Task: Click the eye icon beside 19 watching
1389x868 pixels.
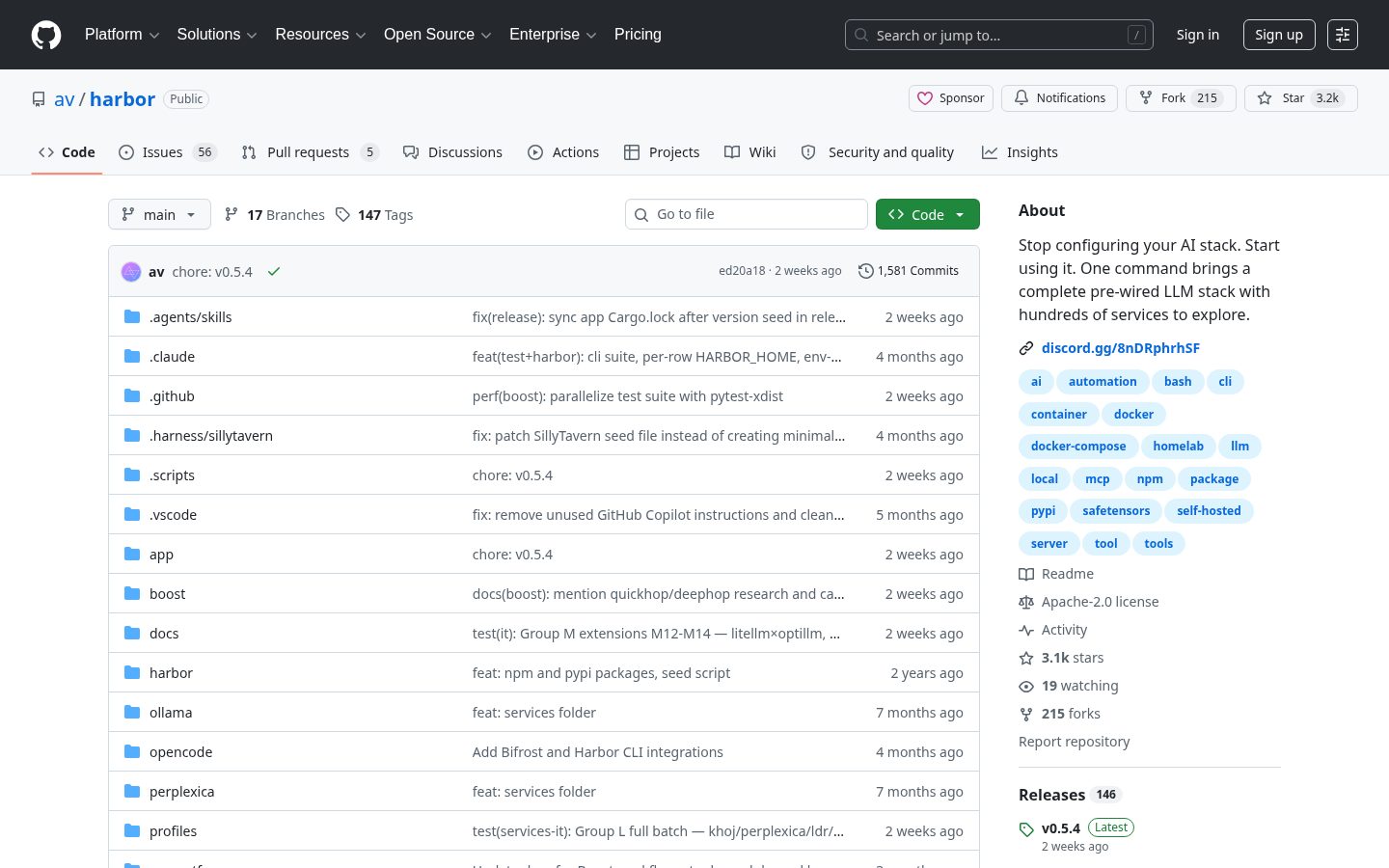Action: 1026,686
